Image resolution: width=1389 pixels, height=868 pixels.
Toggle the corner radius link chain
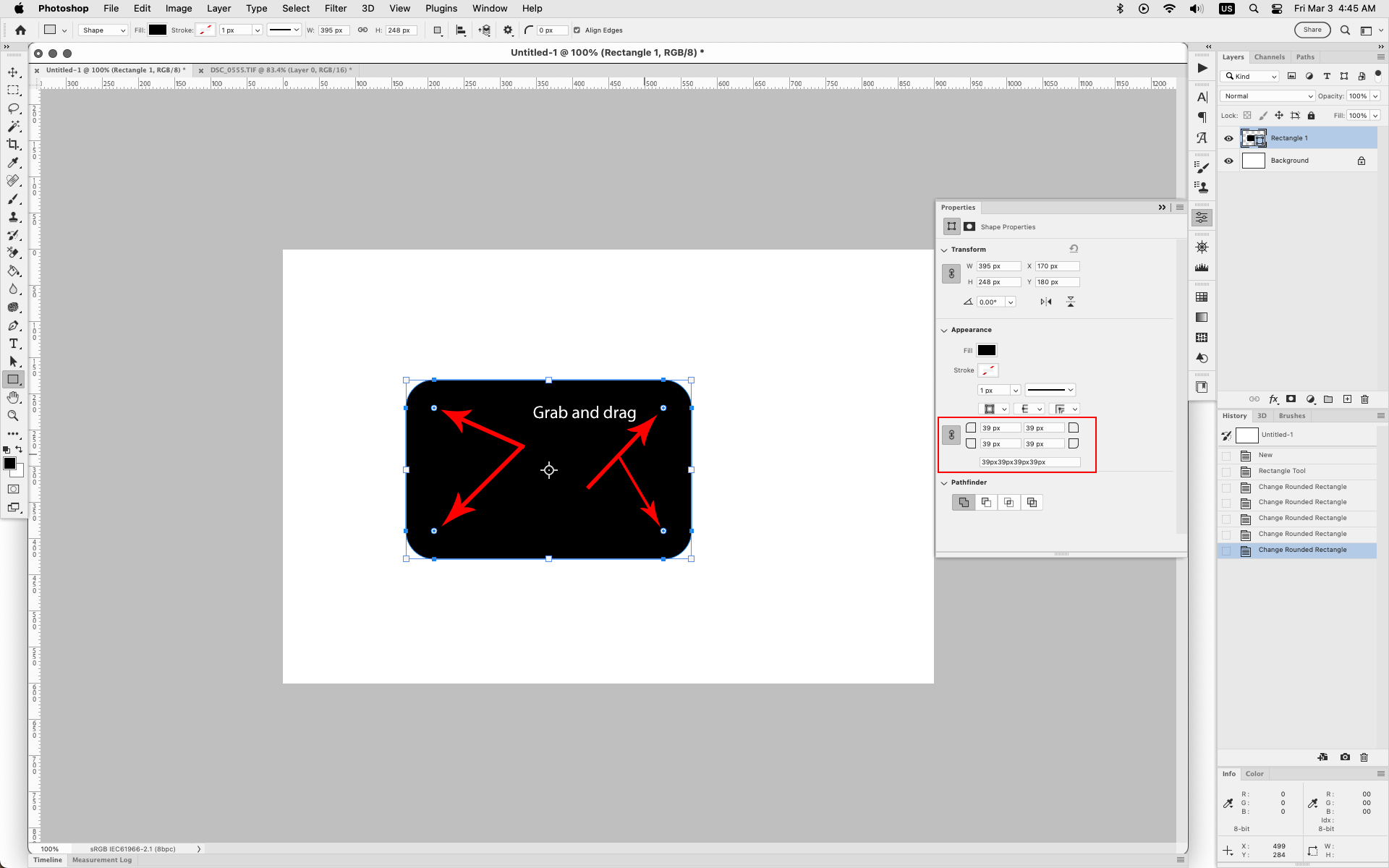pos(951,435)
